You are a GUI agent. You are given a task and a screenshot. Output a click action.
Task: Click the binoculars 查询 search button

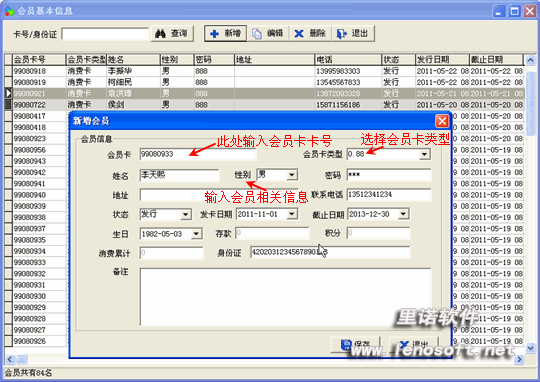(172, 33)
